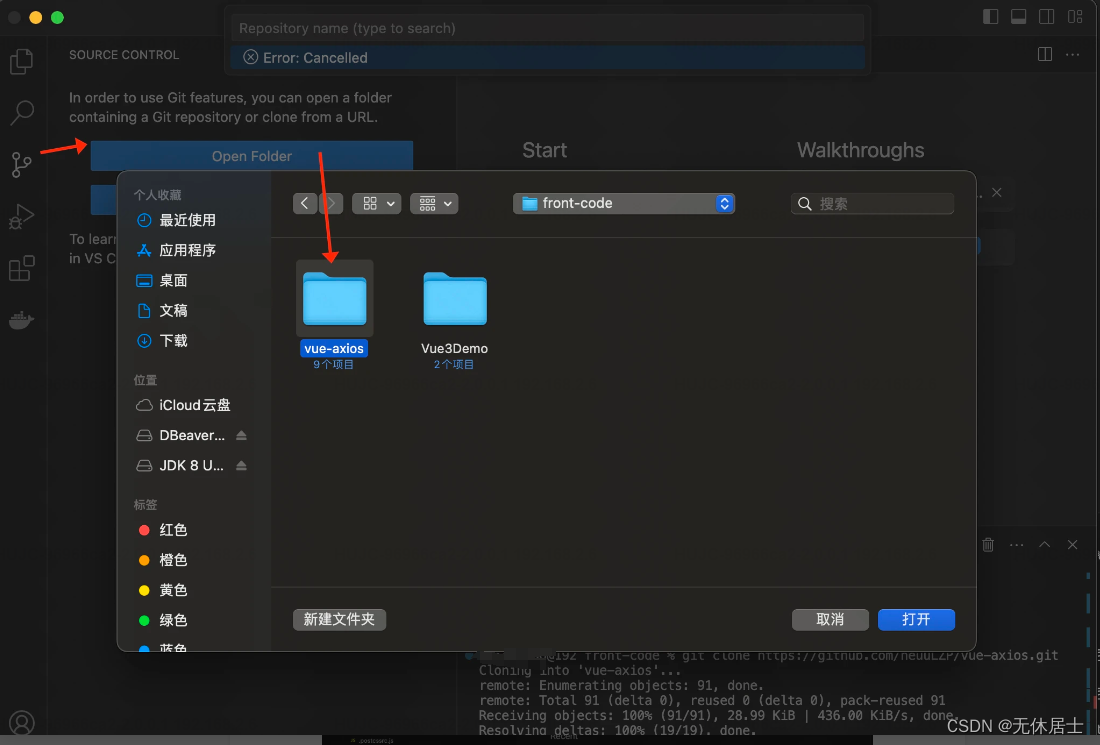Image resolution: width=1100 pixels, height=745 pixels.
Task: Toggle the secondary sidebar
Action: 1047,16
